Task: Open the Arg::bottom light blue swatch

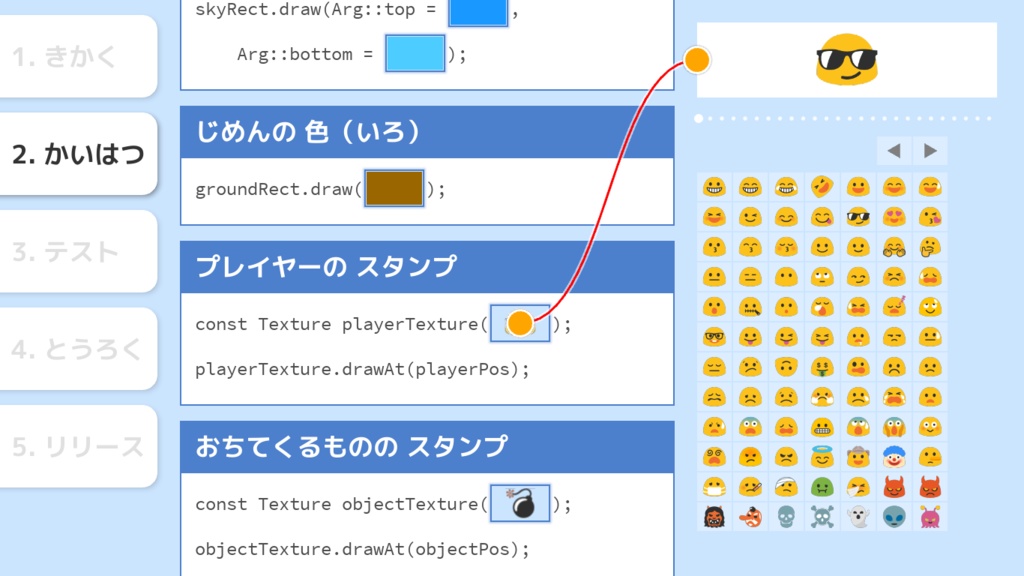Action: click(x=415, y=54)
